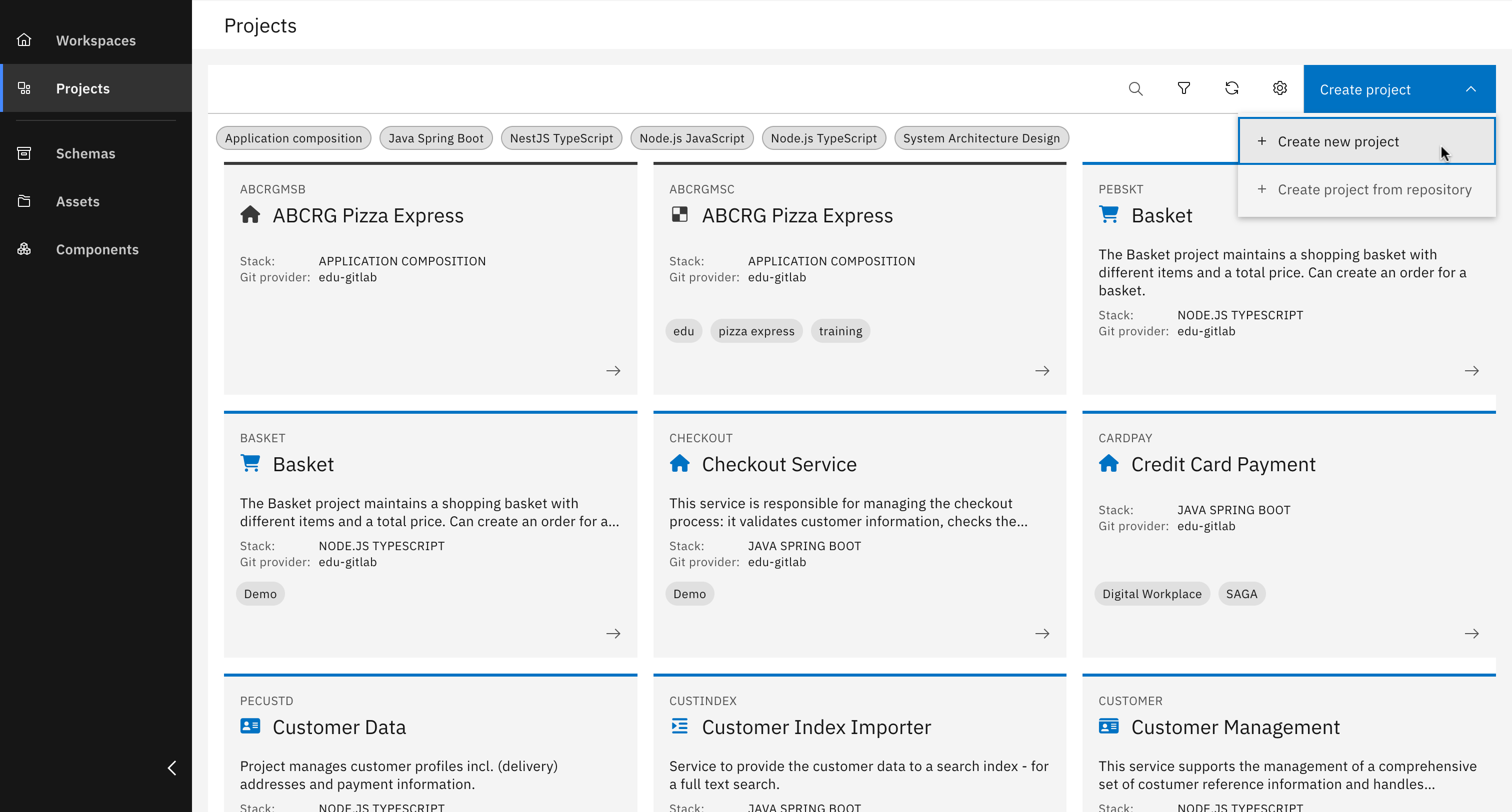Toggle the Application composition filter chip
1512x812 pixels.
click(x=293, y=138)
